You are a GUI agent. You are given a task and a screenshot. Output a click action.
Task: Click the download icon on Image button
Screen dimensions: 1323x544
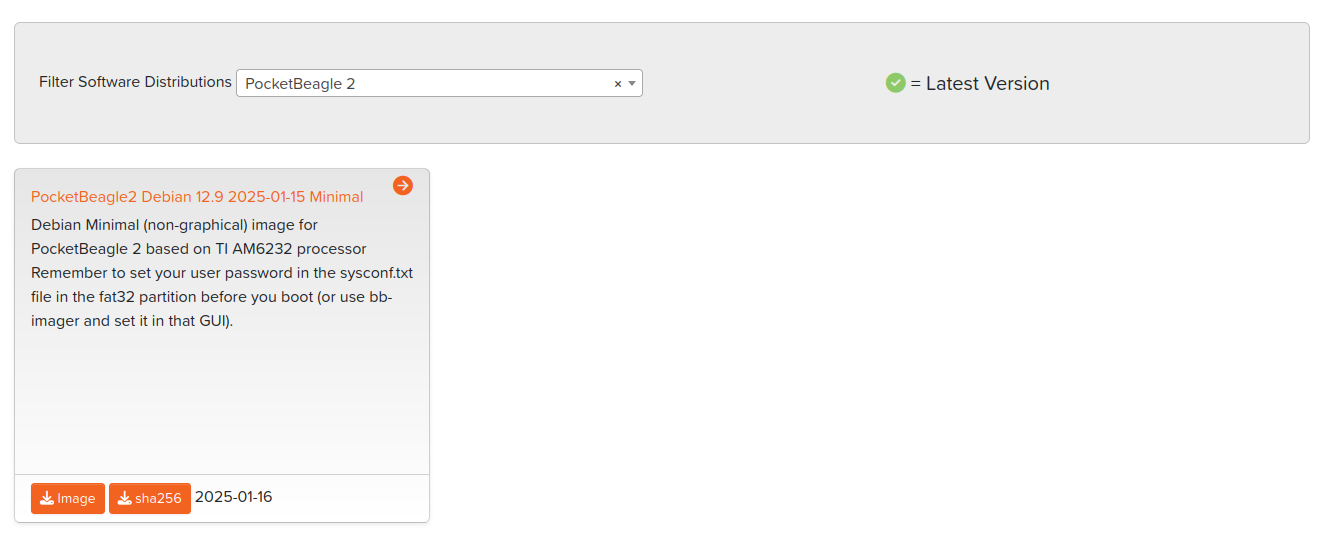[47, 499]
